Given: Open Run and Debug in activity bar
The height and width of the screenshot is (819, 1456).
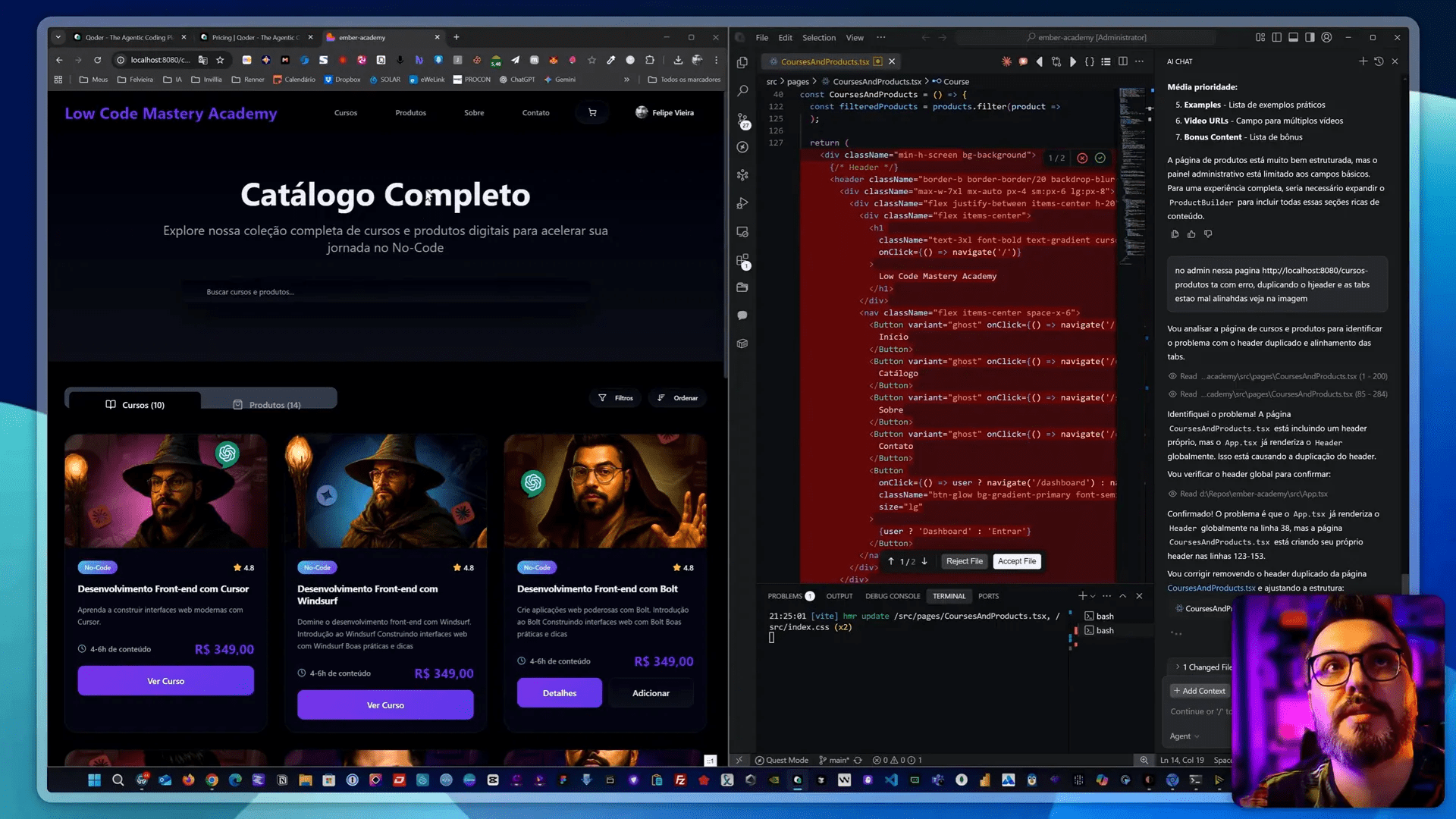Looking at the screenshot, I should [742, 203].
